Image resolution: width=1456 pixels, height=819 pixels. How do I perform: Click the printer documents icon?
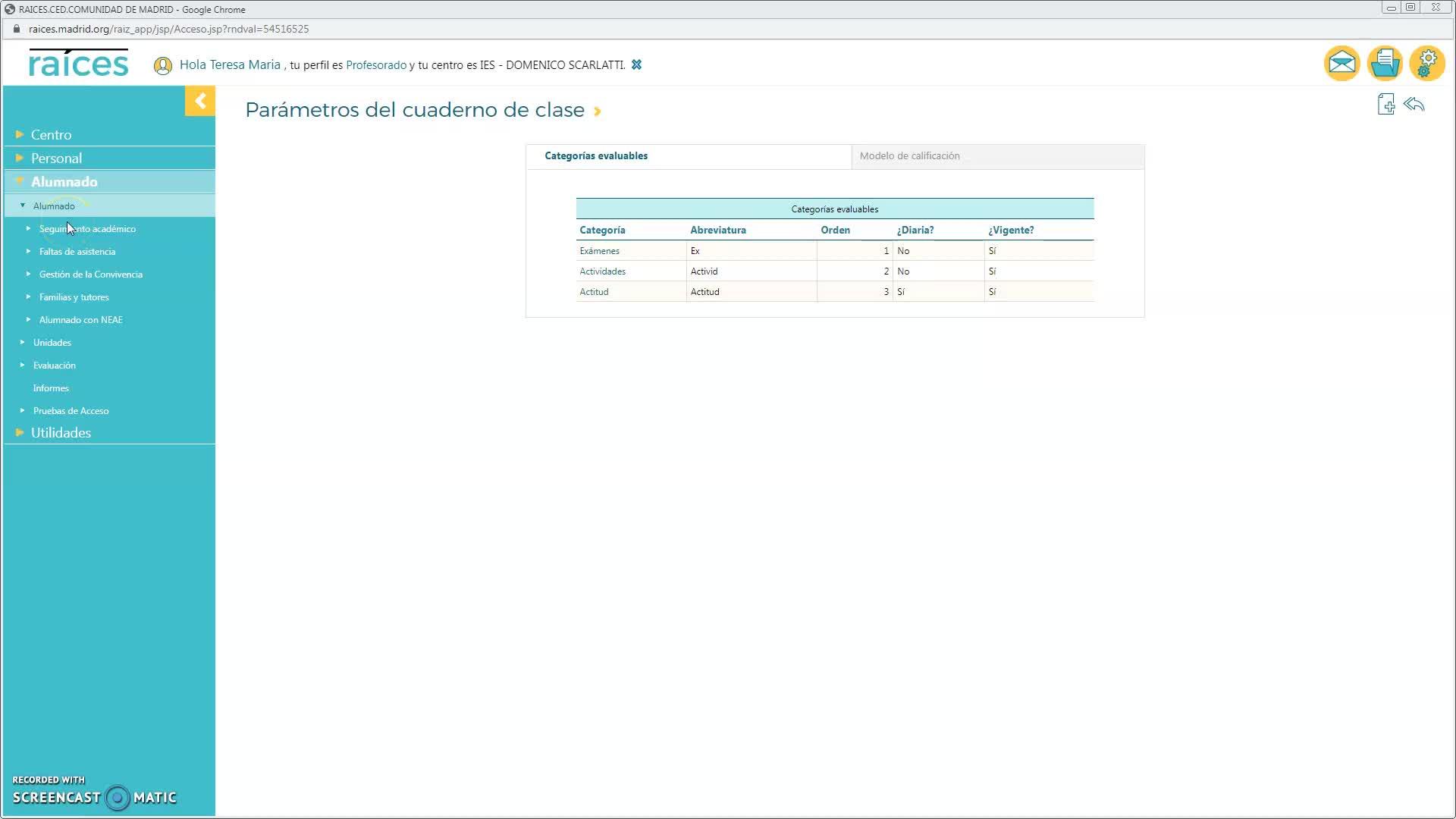pos(1384,64)
